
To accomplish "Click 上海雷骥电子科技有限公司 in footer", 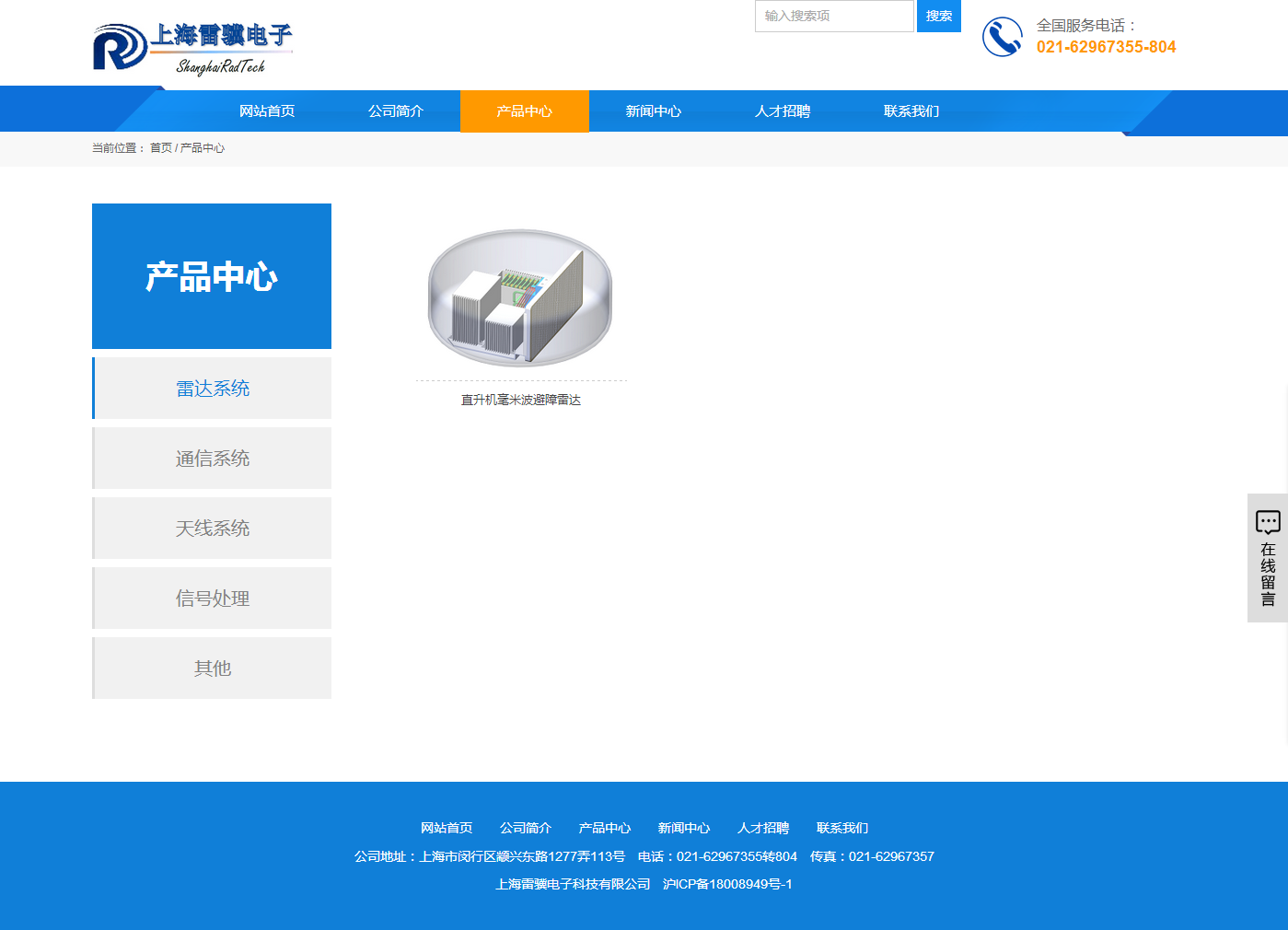I will (573, 884).
